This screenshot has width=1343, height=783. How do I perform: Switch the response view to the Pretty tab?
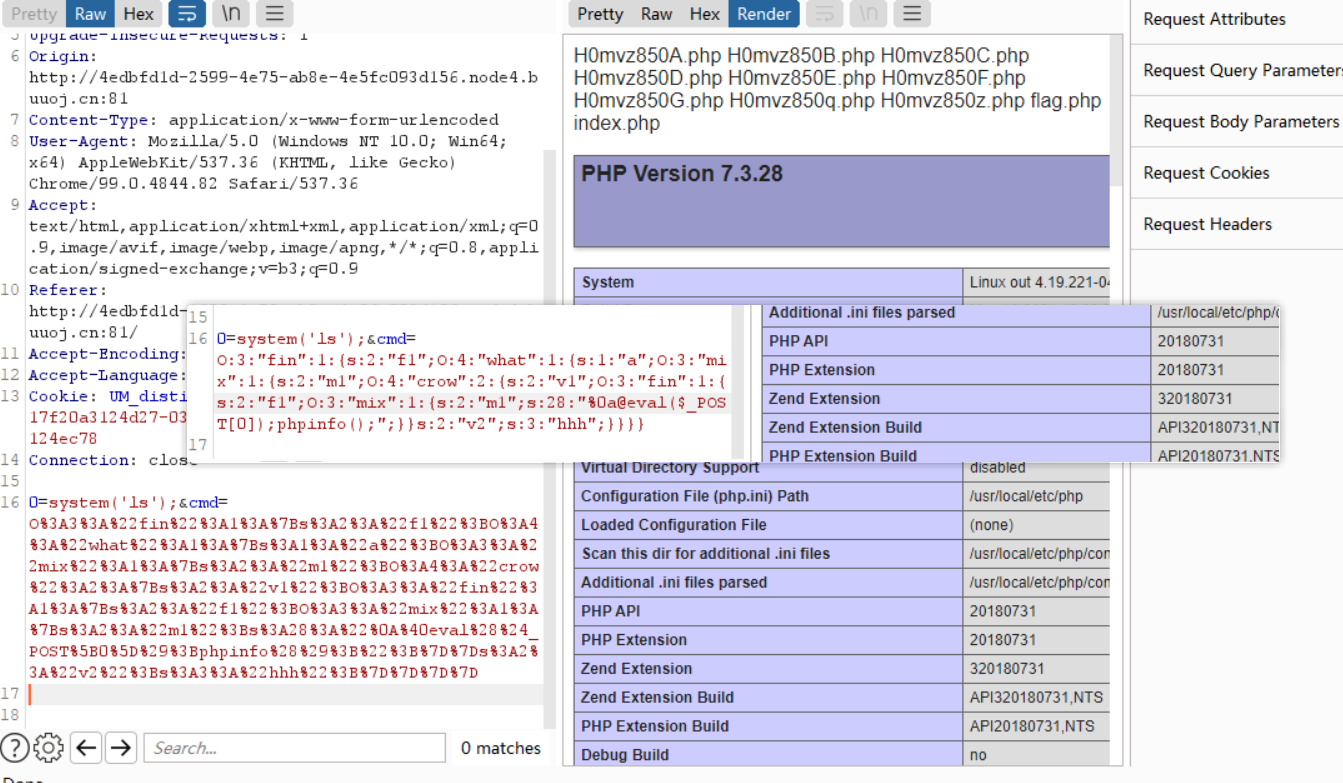coord(600,14)
